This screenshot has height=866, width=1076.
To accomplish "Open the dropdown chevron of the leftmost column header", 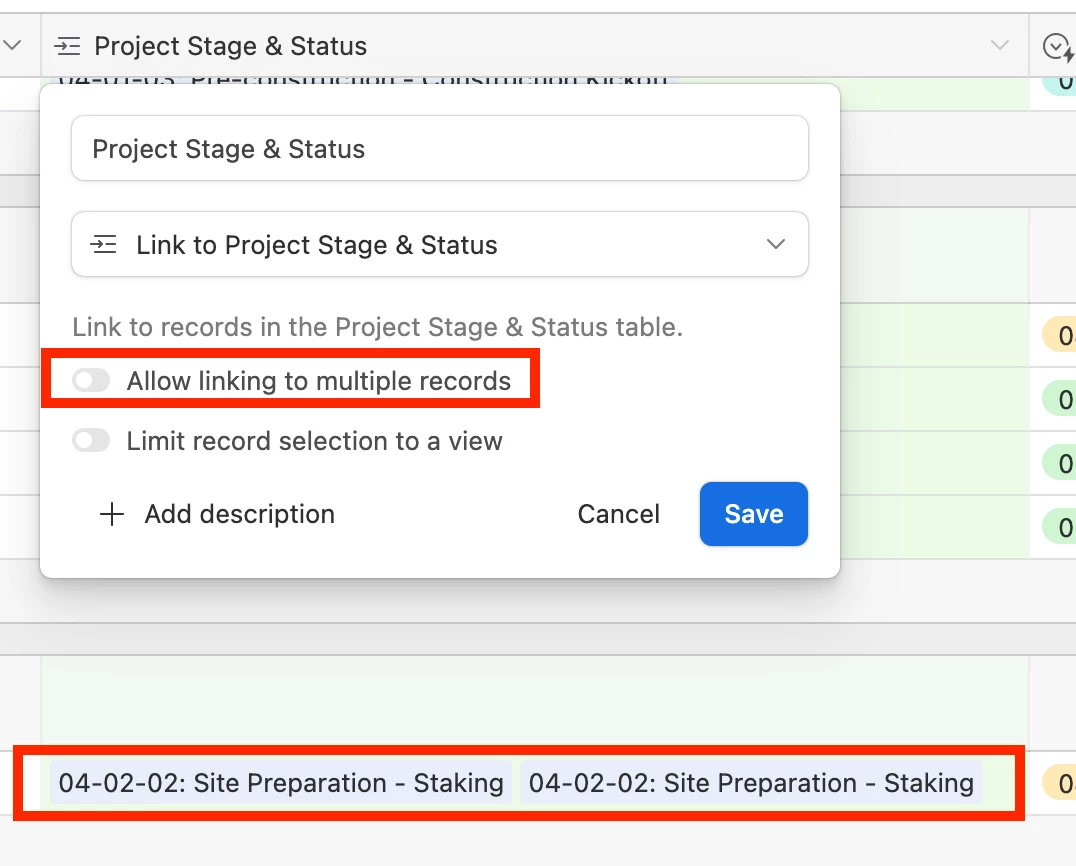I will pos(13,45).
